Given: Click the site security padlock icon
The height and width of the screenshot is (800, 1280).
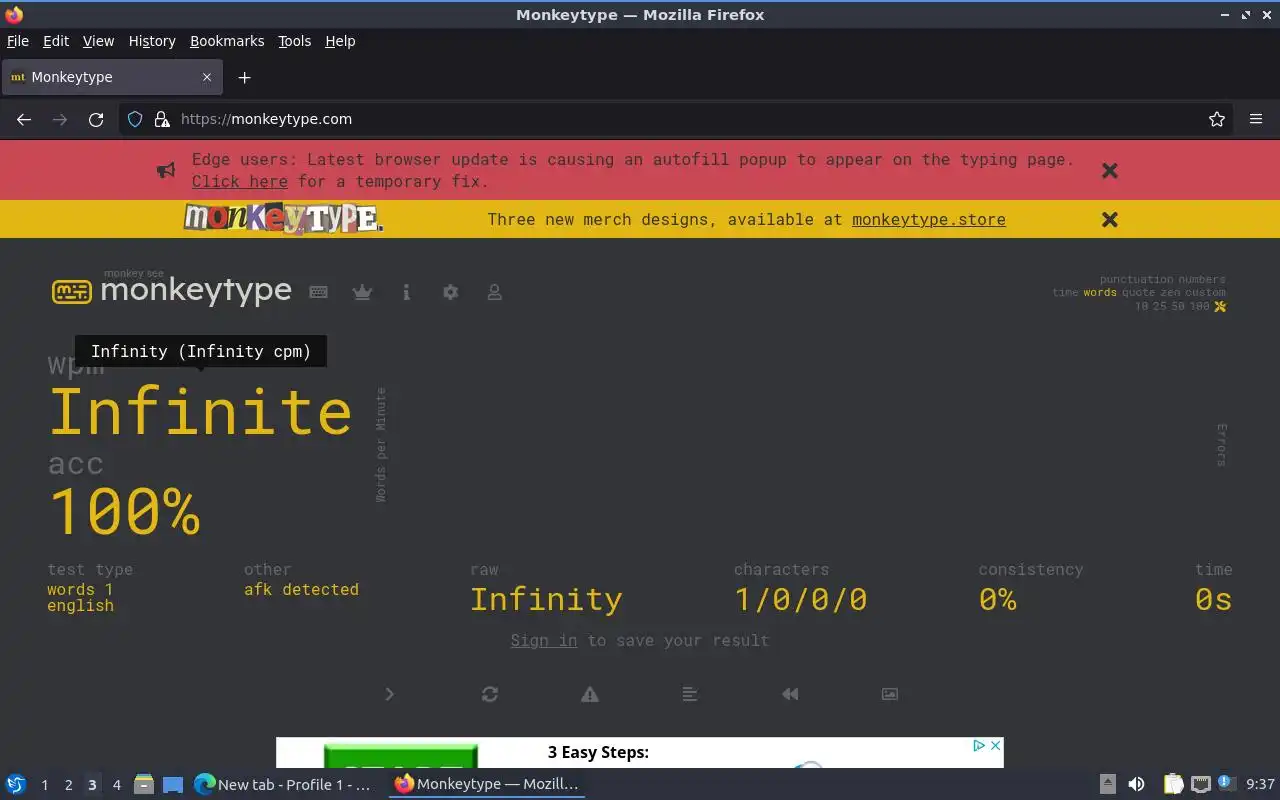Looking at the screenshot, I should click(162, 119).
